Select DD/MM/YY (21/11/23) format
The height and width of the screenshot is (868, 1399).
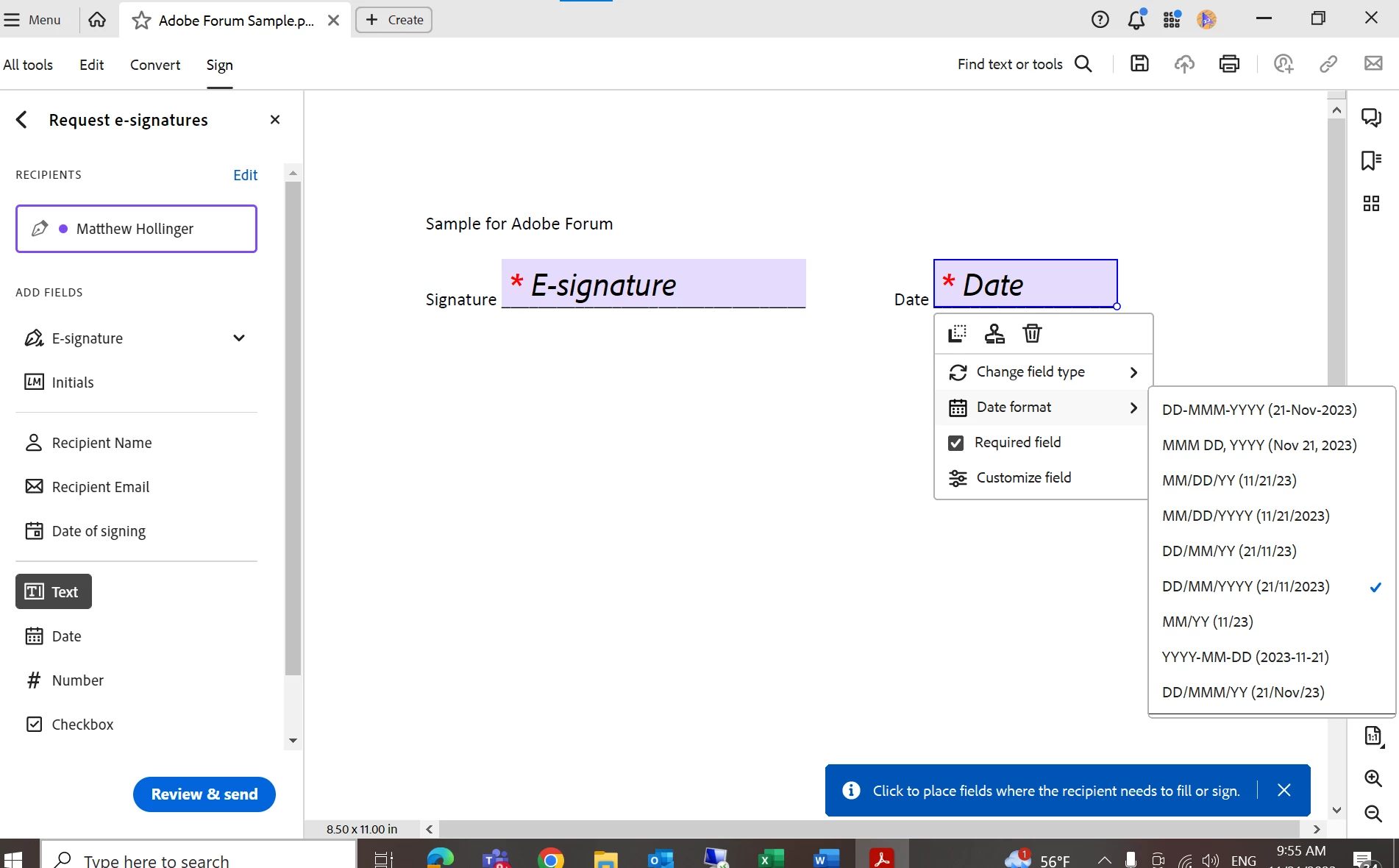click(x=1272, y=552)
